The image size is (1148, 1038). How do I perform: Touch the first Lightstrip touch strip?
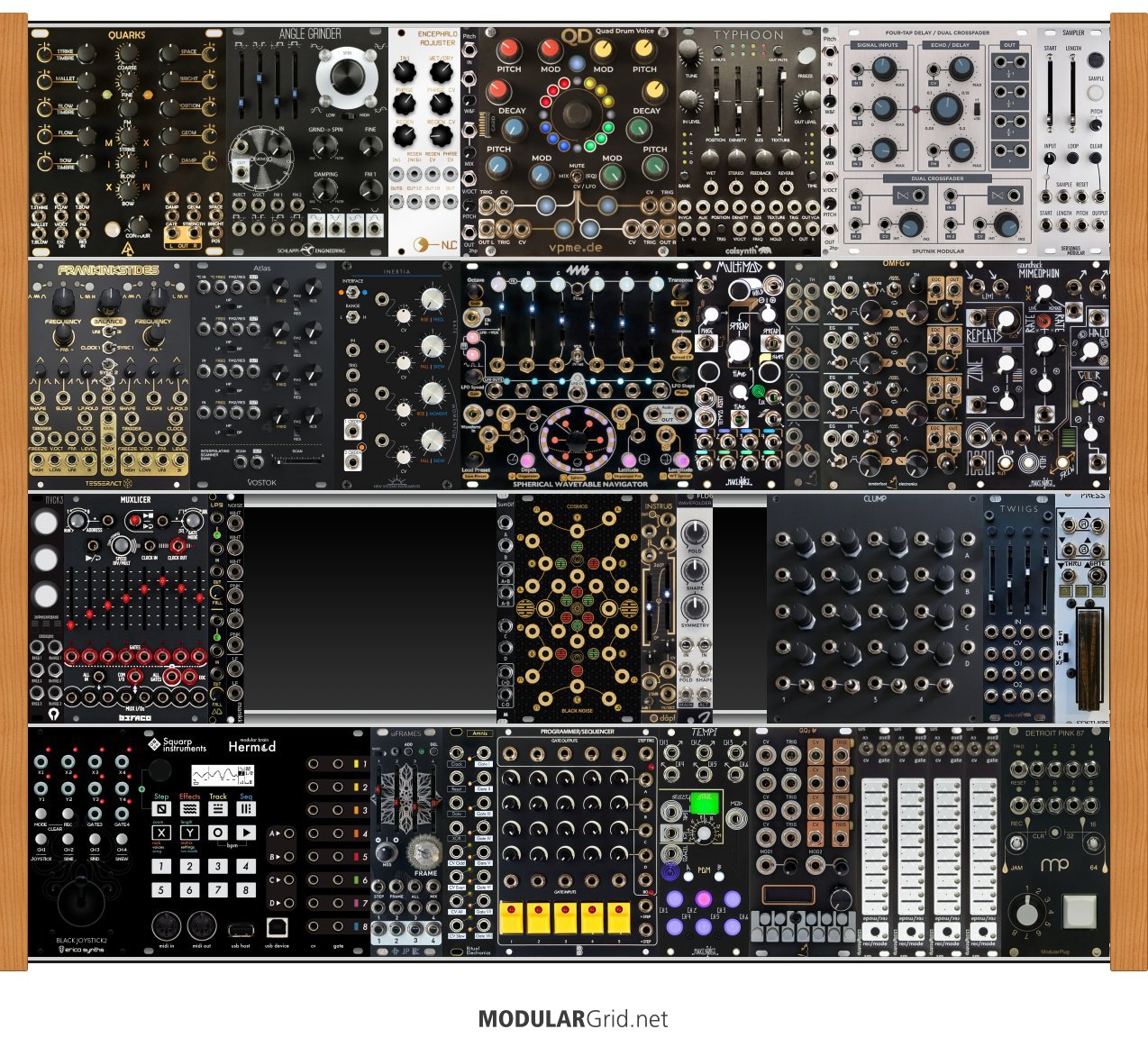point(874,847)
